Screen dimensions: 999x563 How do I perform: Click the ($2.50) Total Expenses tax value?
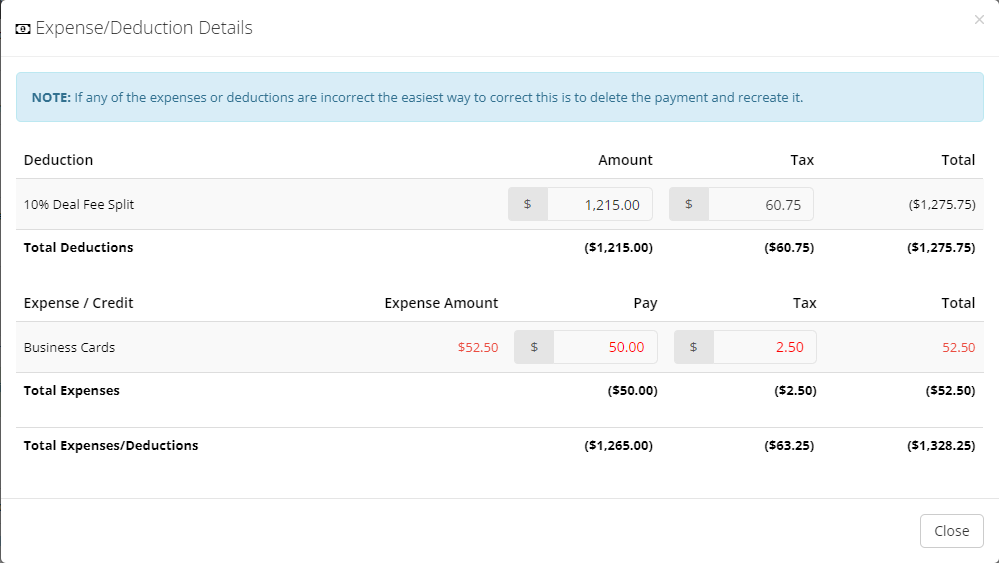795,390
